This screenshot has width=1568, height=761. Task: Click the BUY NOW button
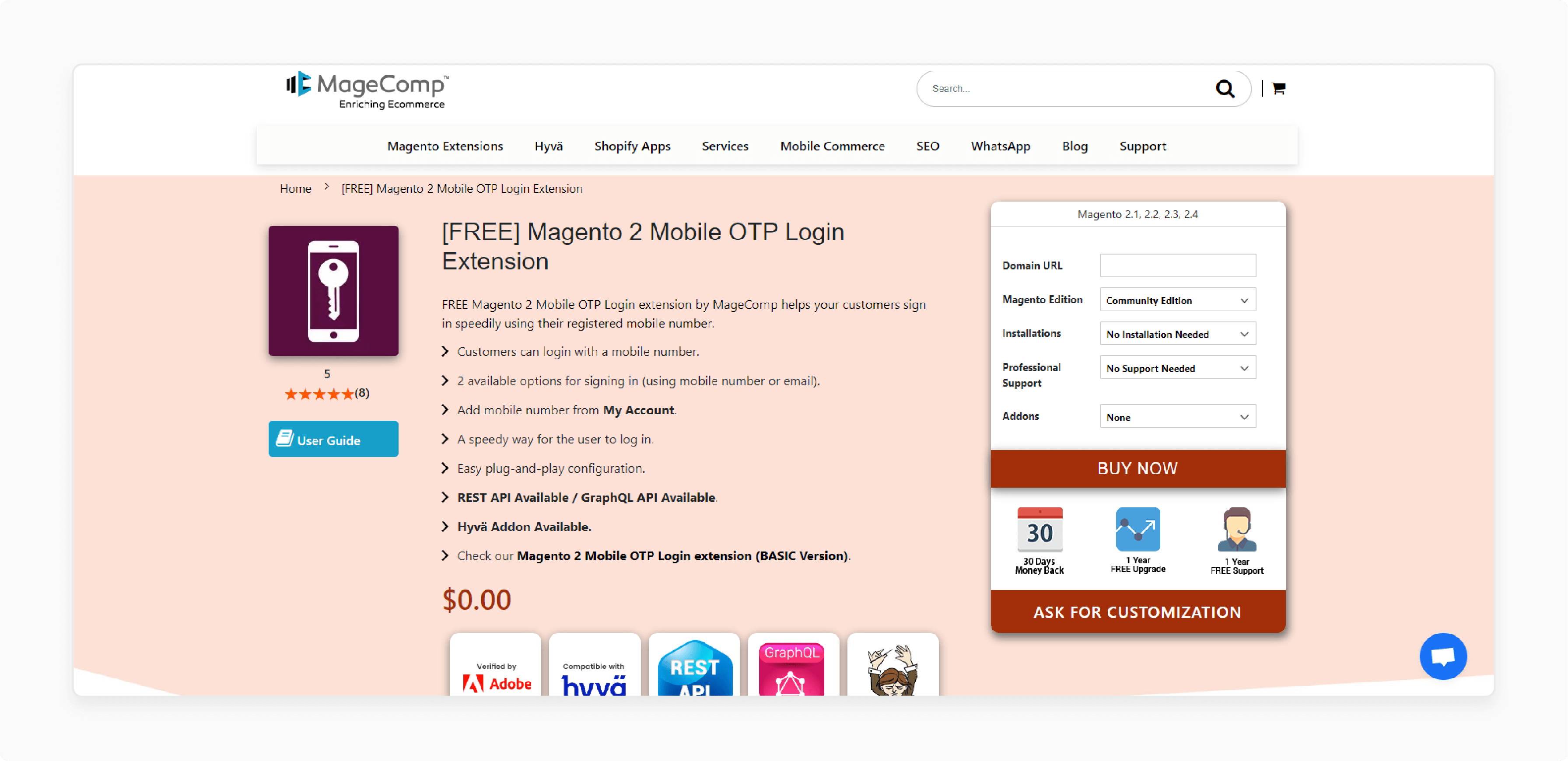[x=1137, y=467]
